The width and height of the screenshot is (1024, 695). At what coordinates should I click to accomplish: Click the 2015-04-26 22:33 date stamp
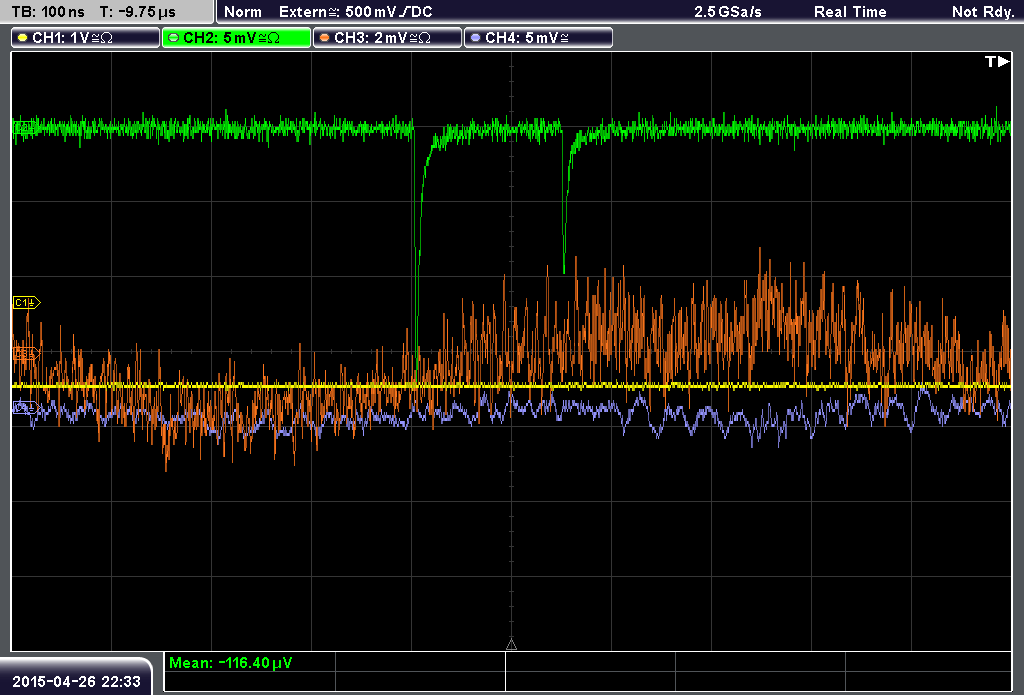(76, 681)
